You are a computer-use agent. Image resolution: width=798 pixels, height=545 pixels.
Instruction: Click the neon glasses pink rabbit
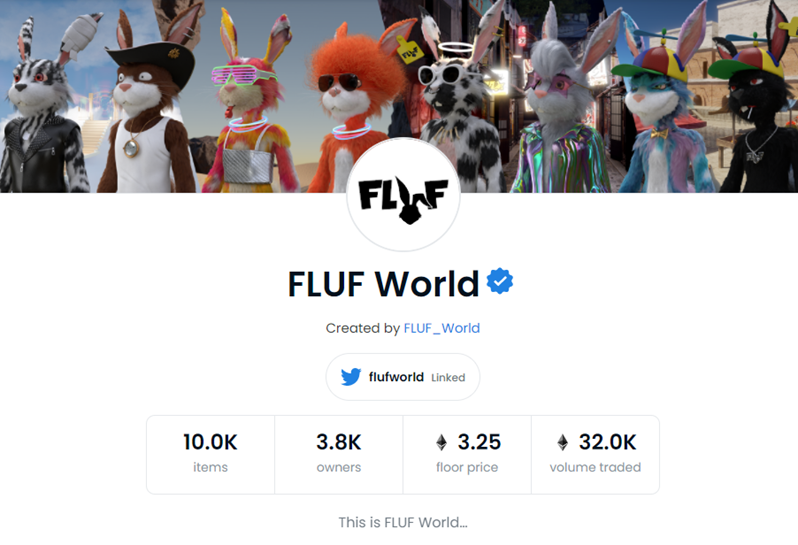[x=249, y=109]
